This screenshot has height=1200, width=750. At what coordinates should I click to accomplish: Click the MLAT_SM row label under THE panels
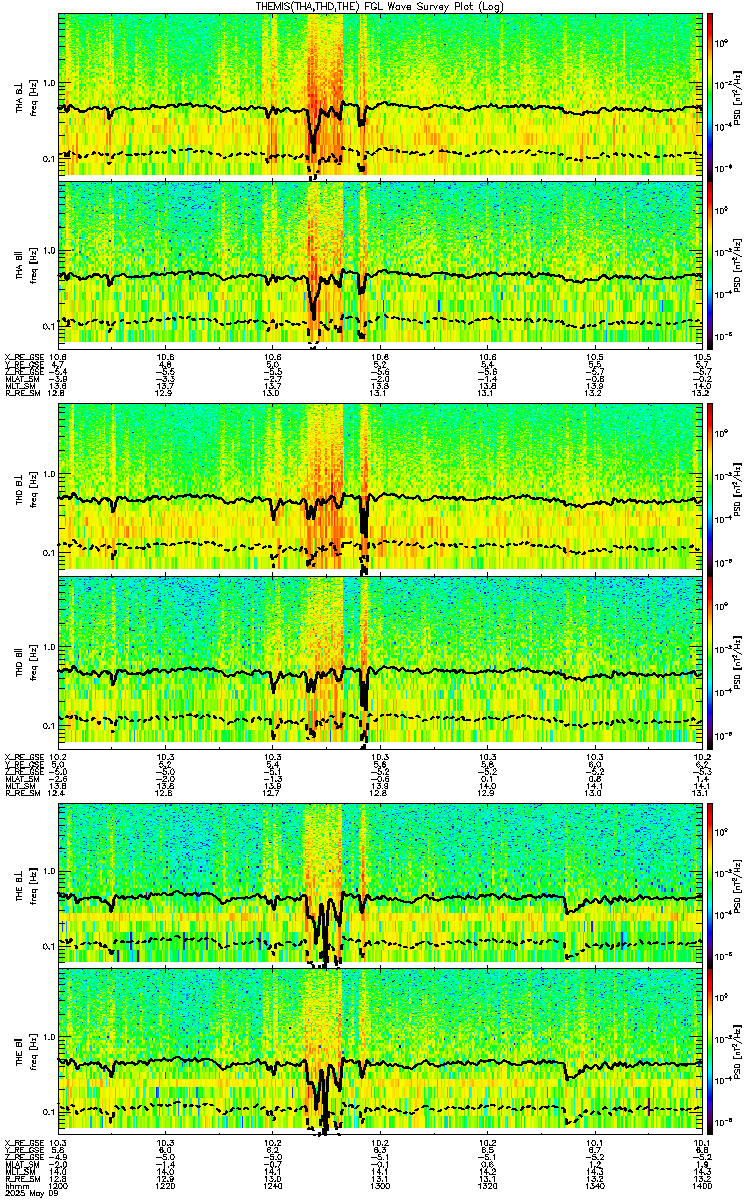click(22, 1165)
